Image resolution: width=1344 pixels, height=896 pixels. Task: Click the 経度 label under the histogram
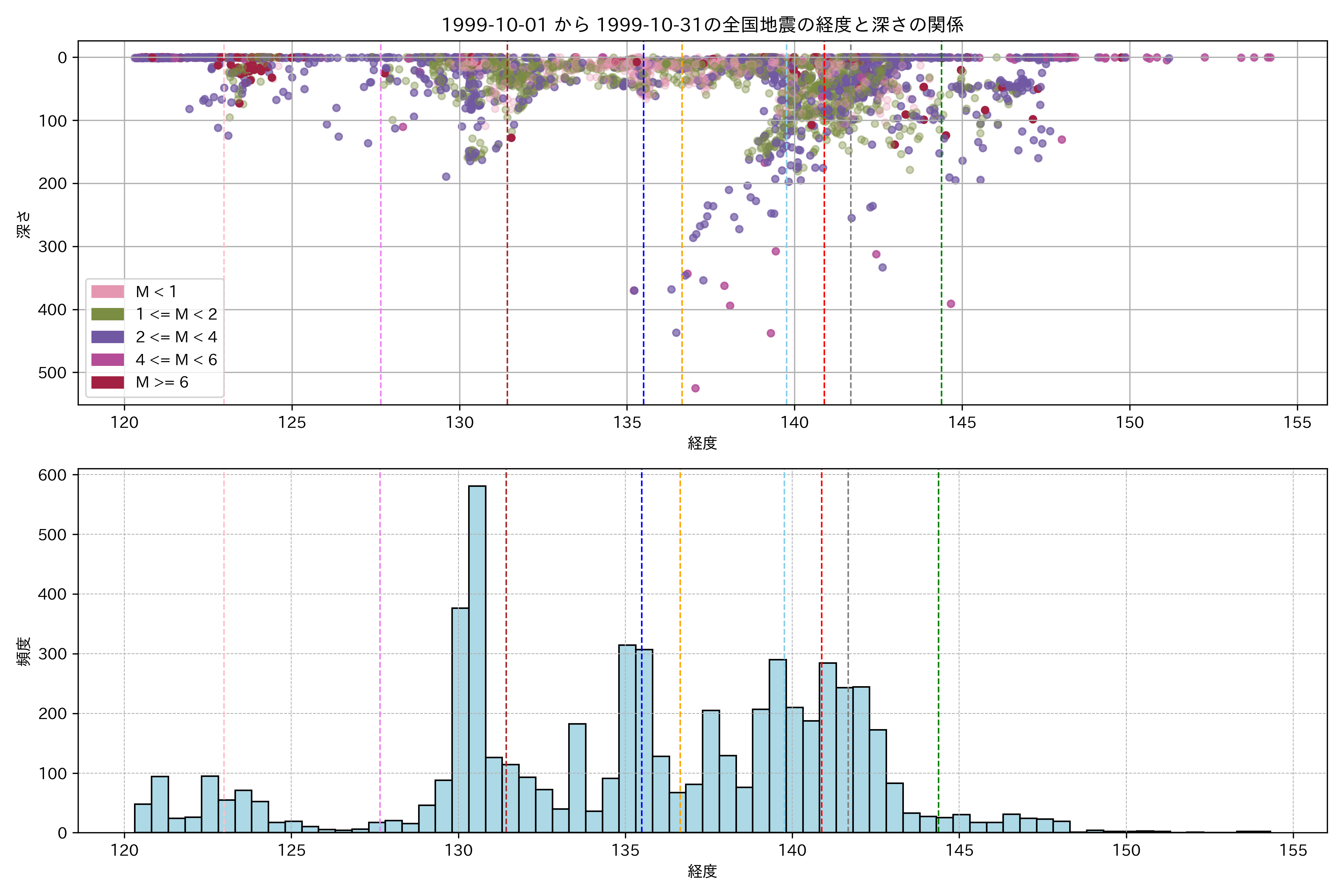pos(702,871)
